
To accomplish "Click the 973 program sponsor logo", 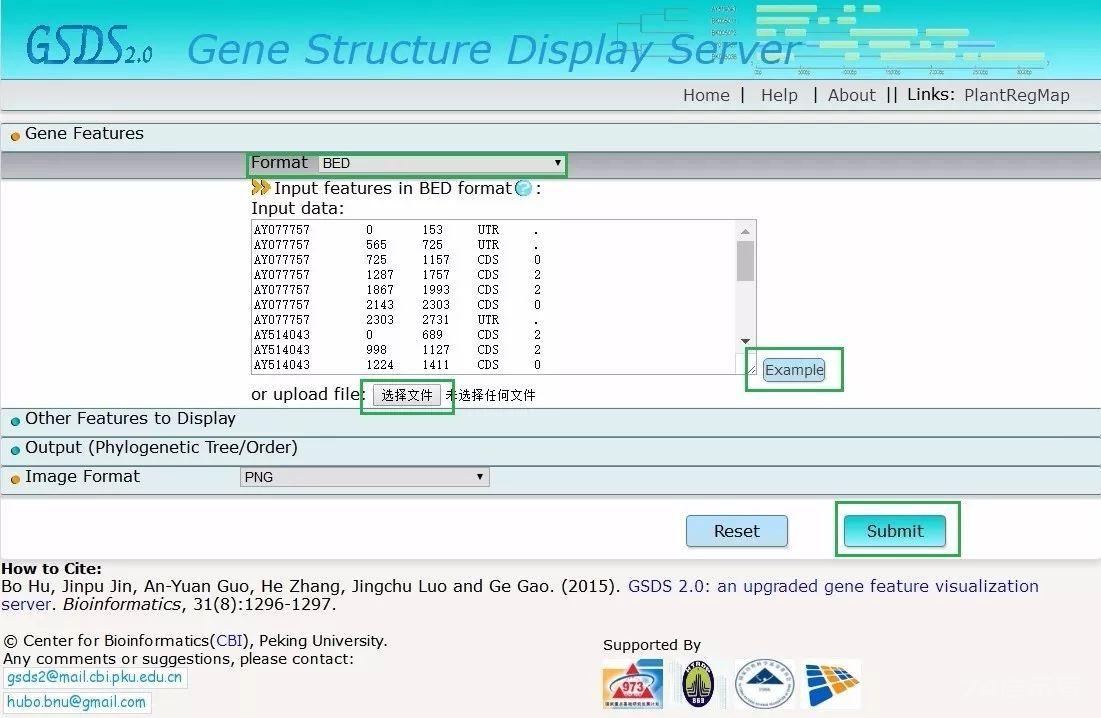I will pos(632,684).
